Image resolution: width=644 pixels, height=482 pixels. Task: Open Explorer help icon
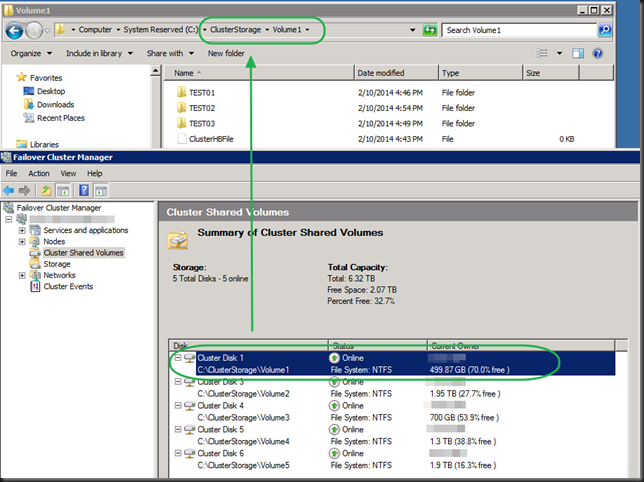coord(598,53)
